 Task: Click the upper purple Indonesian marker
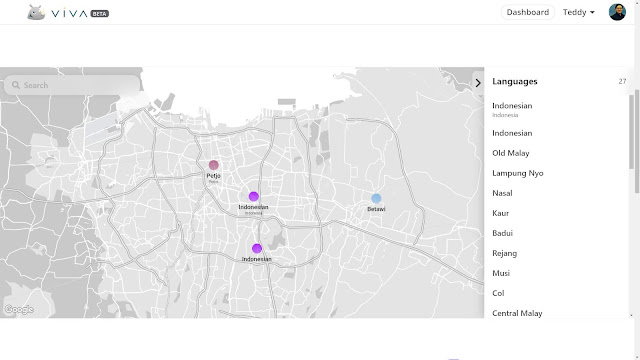click(253, 196)
